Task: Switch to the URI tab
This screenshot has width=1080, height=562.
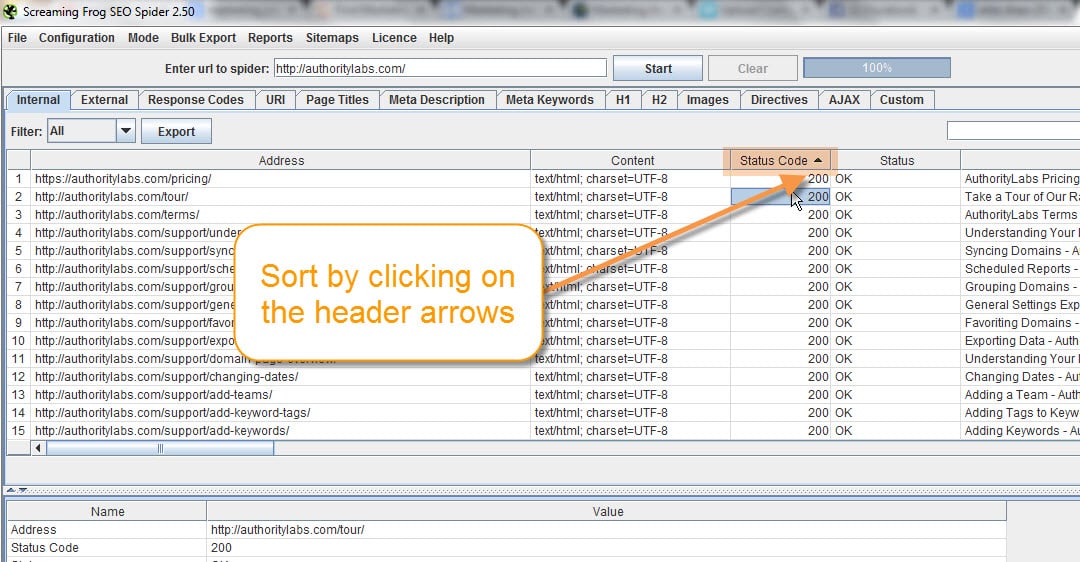Action: [x=276, y=100]
